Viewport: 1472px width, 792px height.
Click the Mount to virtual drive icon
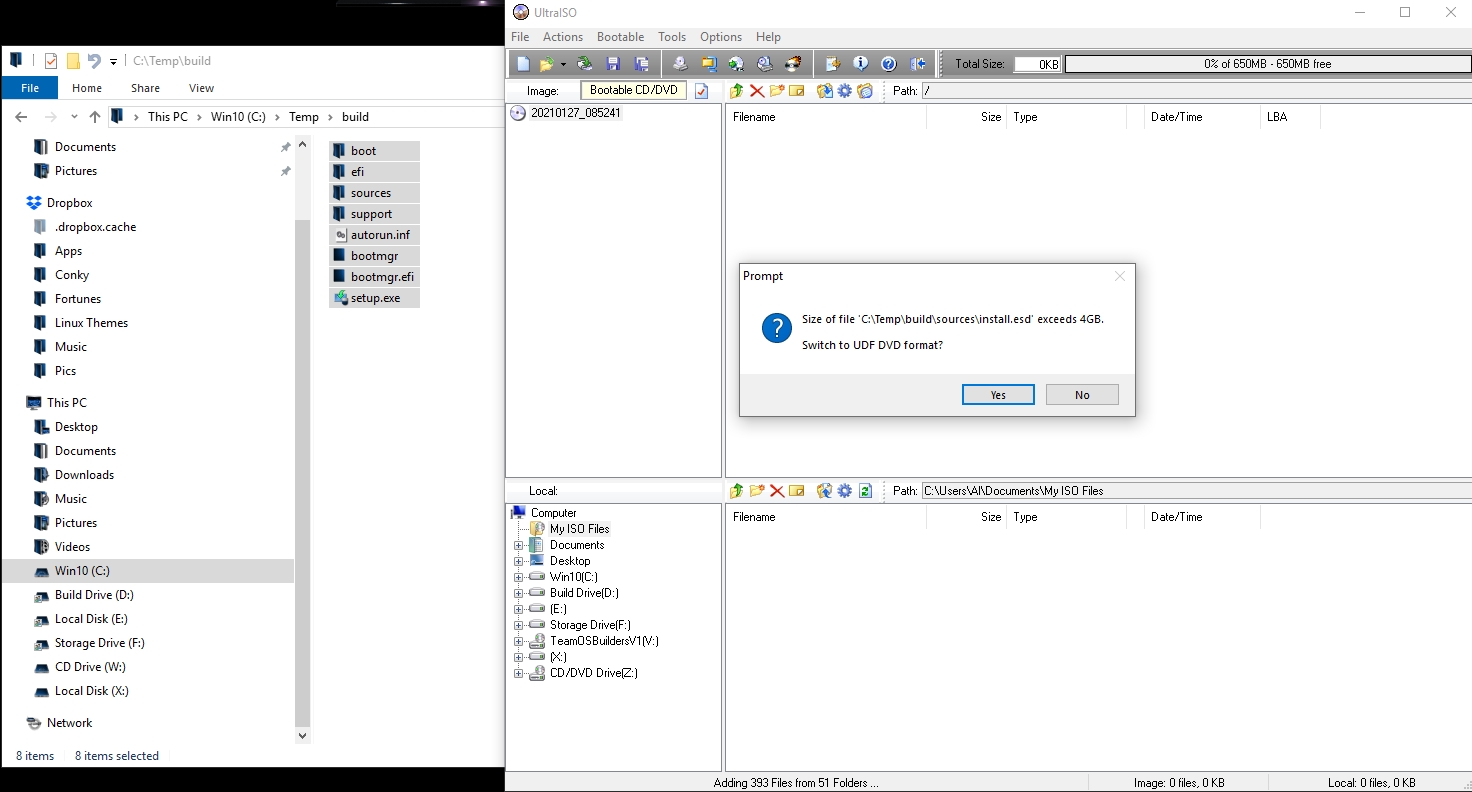[x=765, y=64]
